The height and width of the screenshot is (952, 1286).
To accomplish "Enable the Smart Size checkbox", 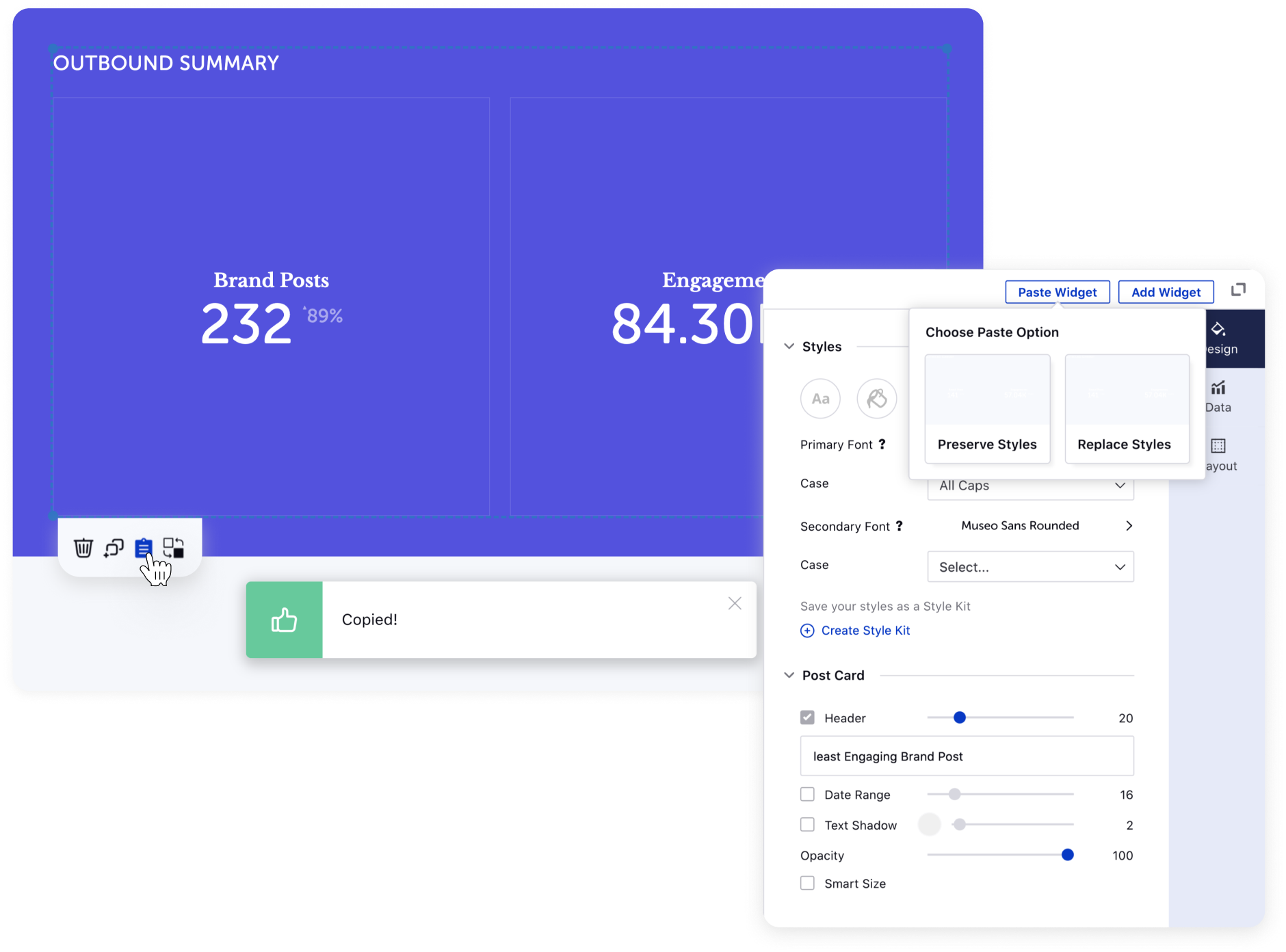I will tap(807, 883).
